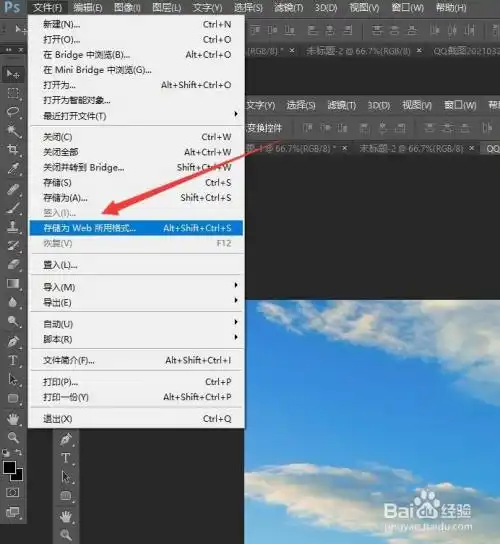
Task: Click the background color swatch
Action: [x=18, y=475]
